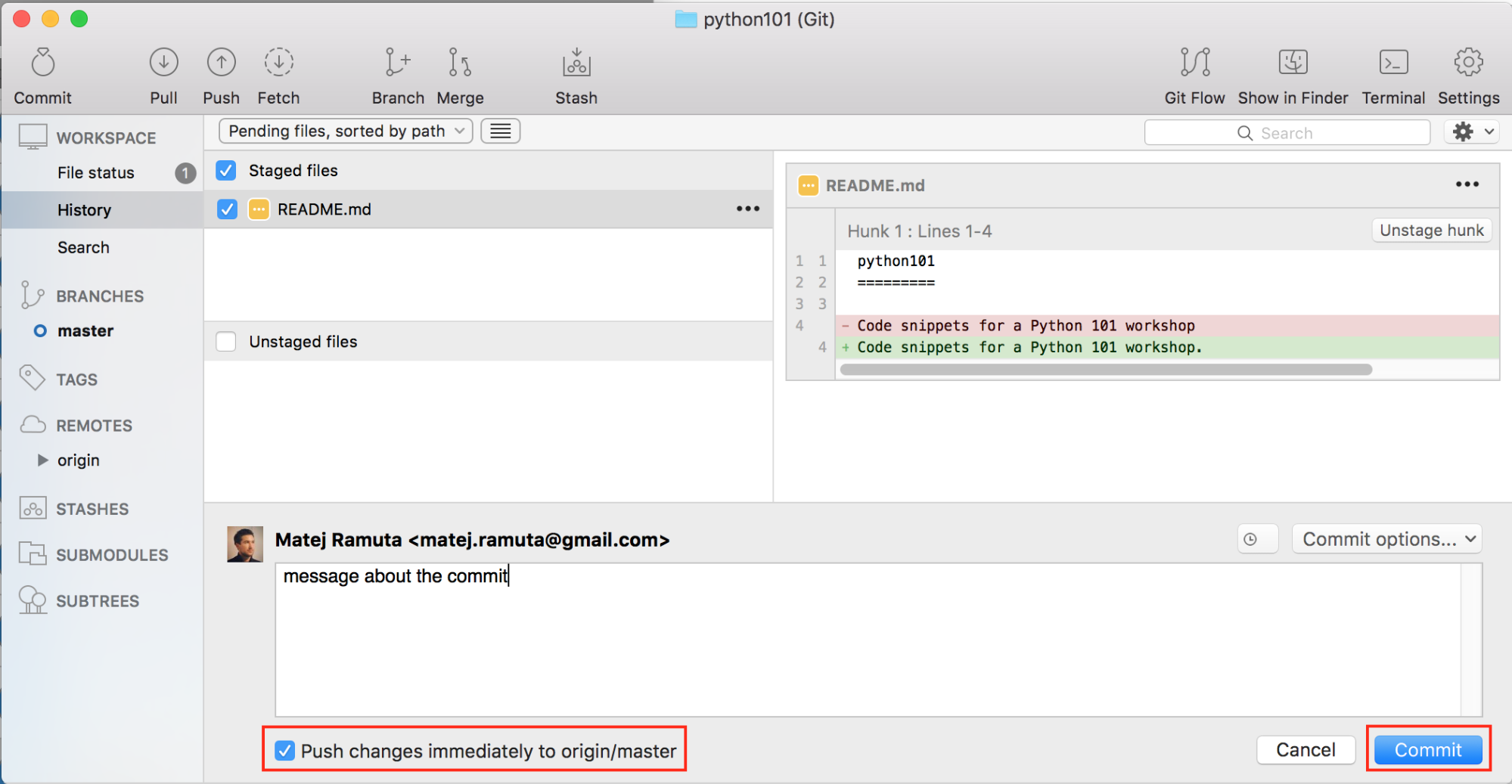Click the File status pending count badge
Image resolution: width=1512 pixels, height=784 pixels.
point(185,173)
